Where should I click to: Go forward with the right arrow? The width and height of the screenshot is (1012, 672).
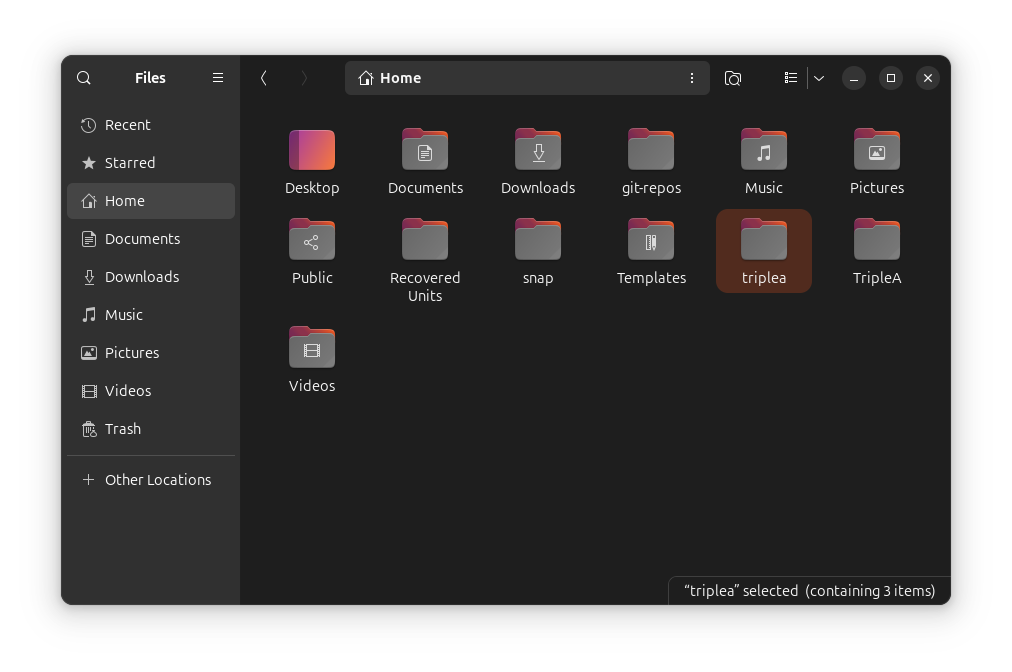tap(304, 78)
